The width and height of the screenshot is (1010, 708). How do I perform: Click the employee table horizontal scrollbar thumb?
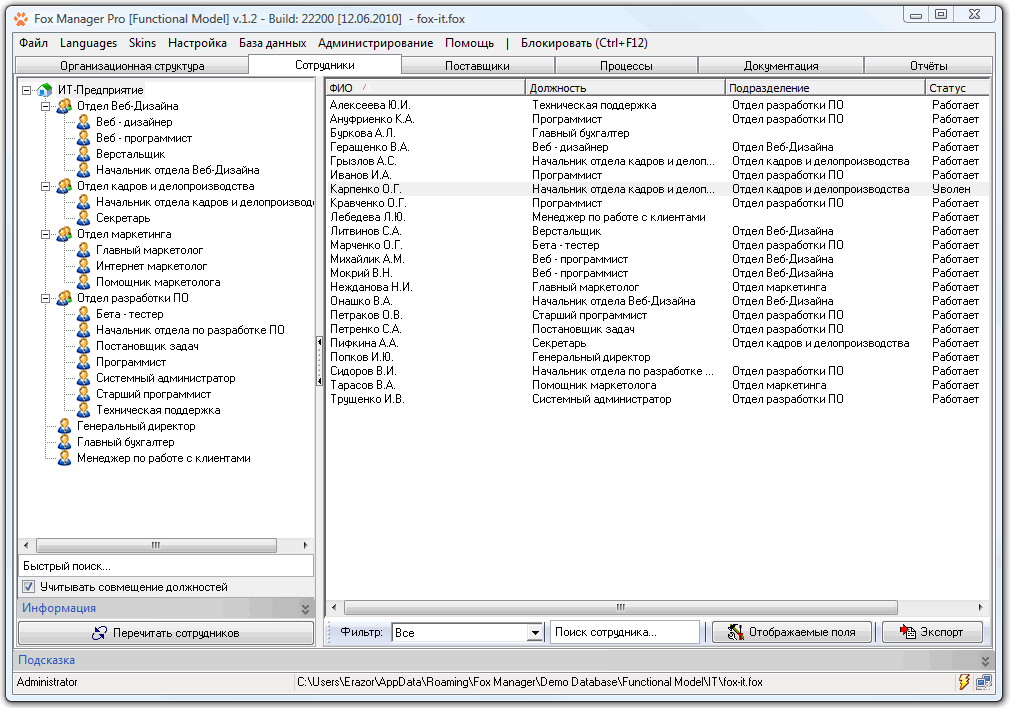[x=621, y=608]
